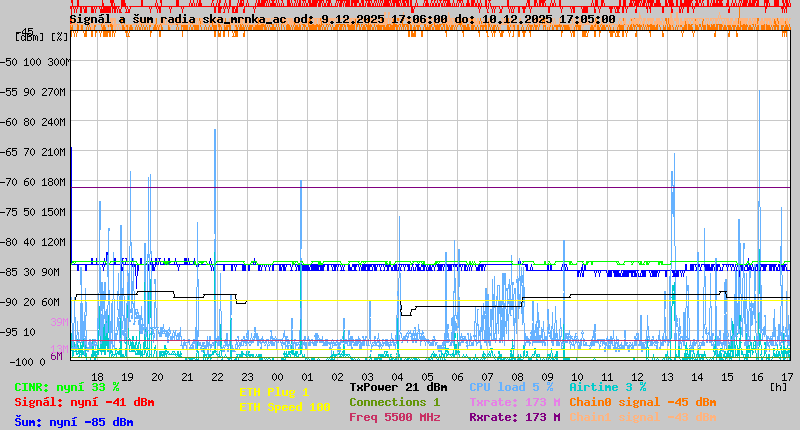The width and height of the screenshot is (800, 430).
Task: Click the '60M' y-axis label
Action: click(50, 302)
